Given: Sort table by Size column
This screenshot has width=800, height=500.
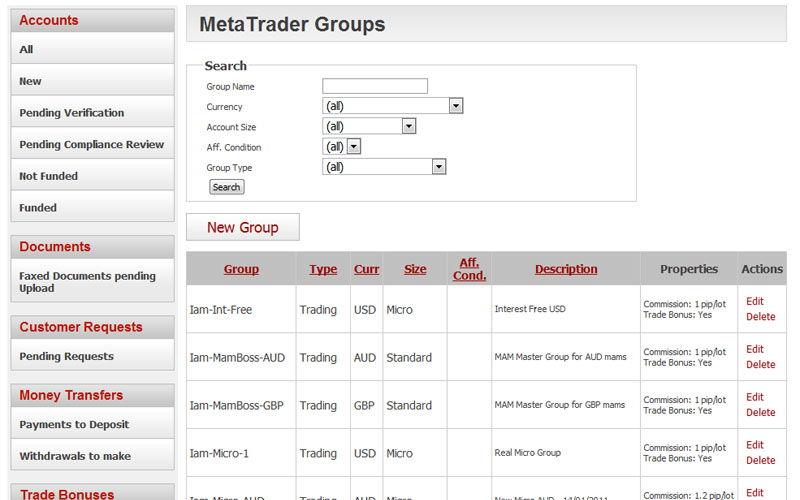Looking at the screenshot, I should pos(415,269).
